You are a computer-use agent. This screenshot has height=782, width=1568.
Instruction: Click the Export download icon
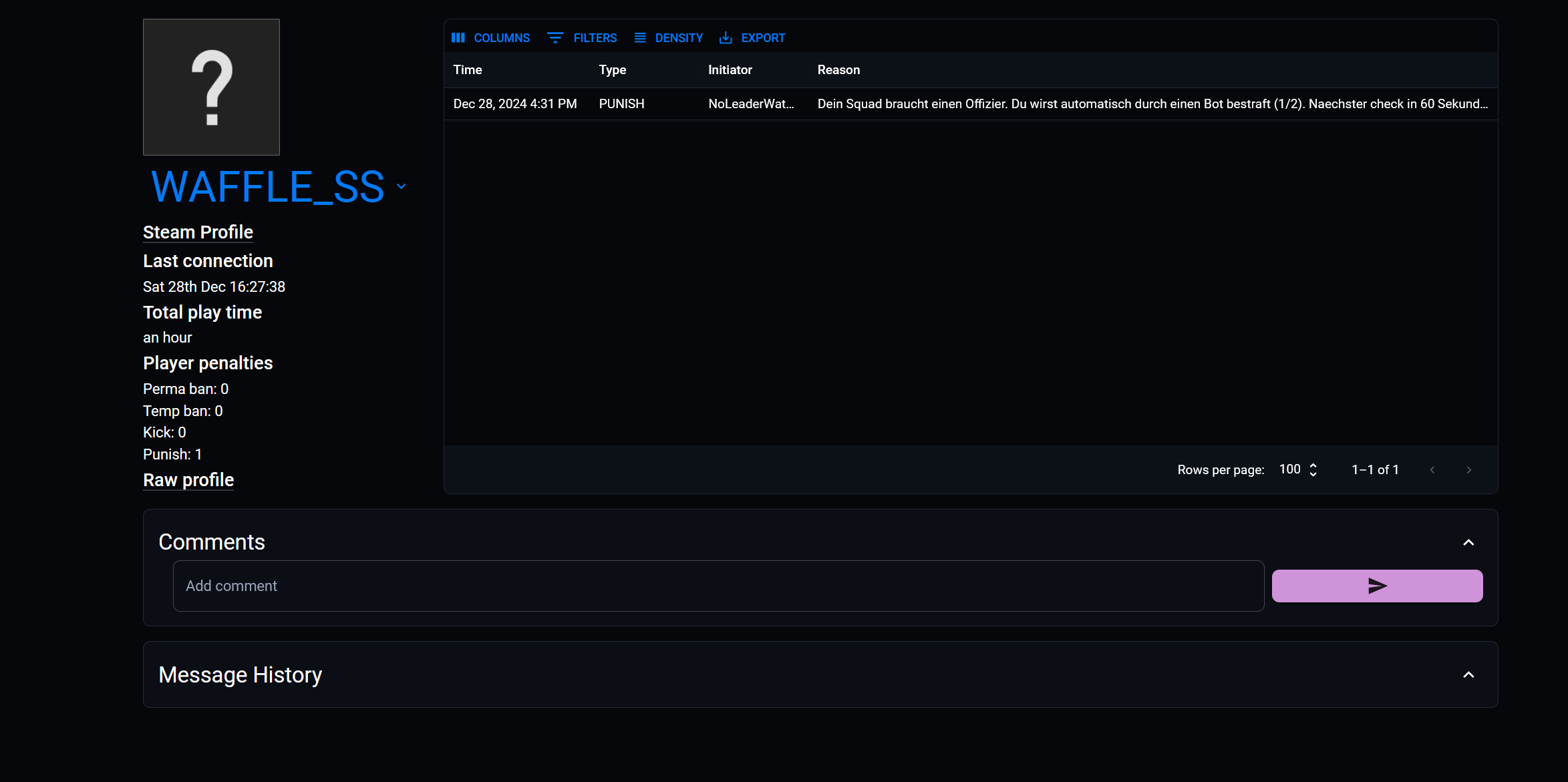[x=726, y=38]
